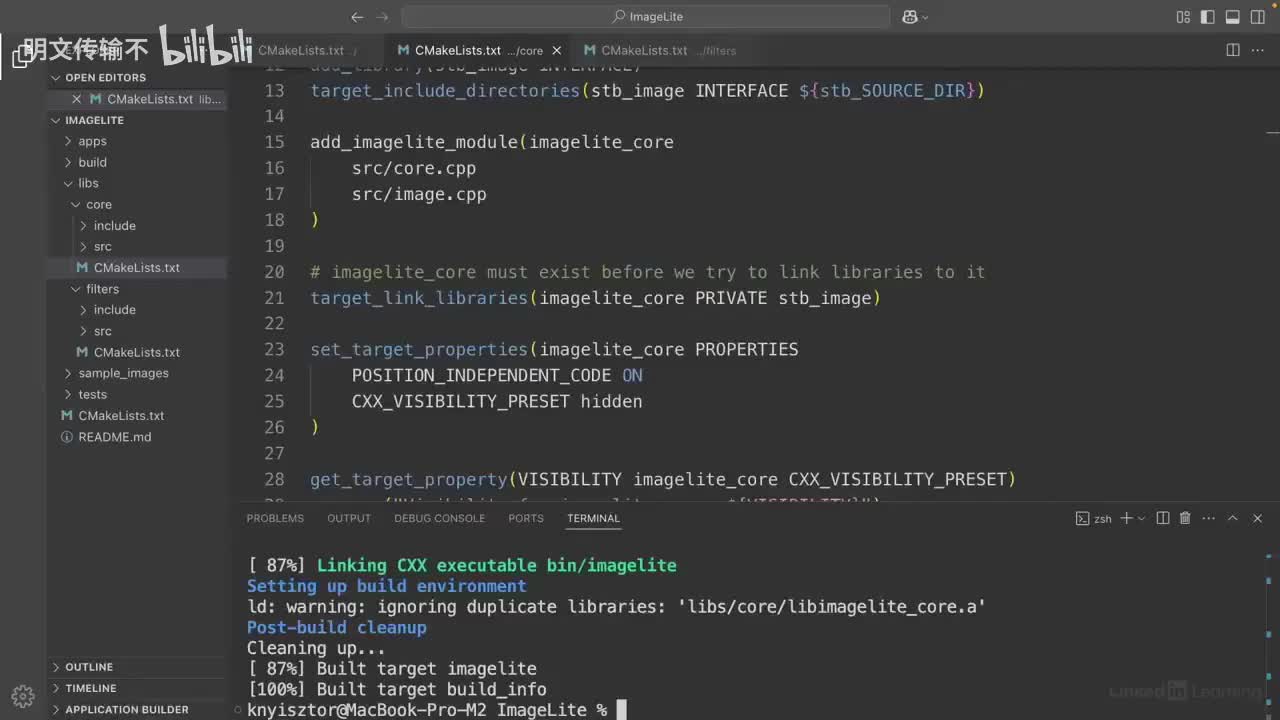The width and height of the screenshot is (1280, 720).
Task: Maximize the panel with the chevron-up
Action: click(x=1232, y=518)
